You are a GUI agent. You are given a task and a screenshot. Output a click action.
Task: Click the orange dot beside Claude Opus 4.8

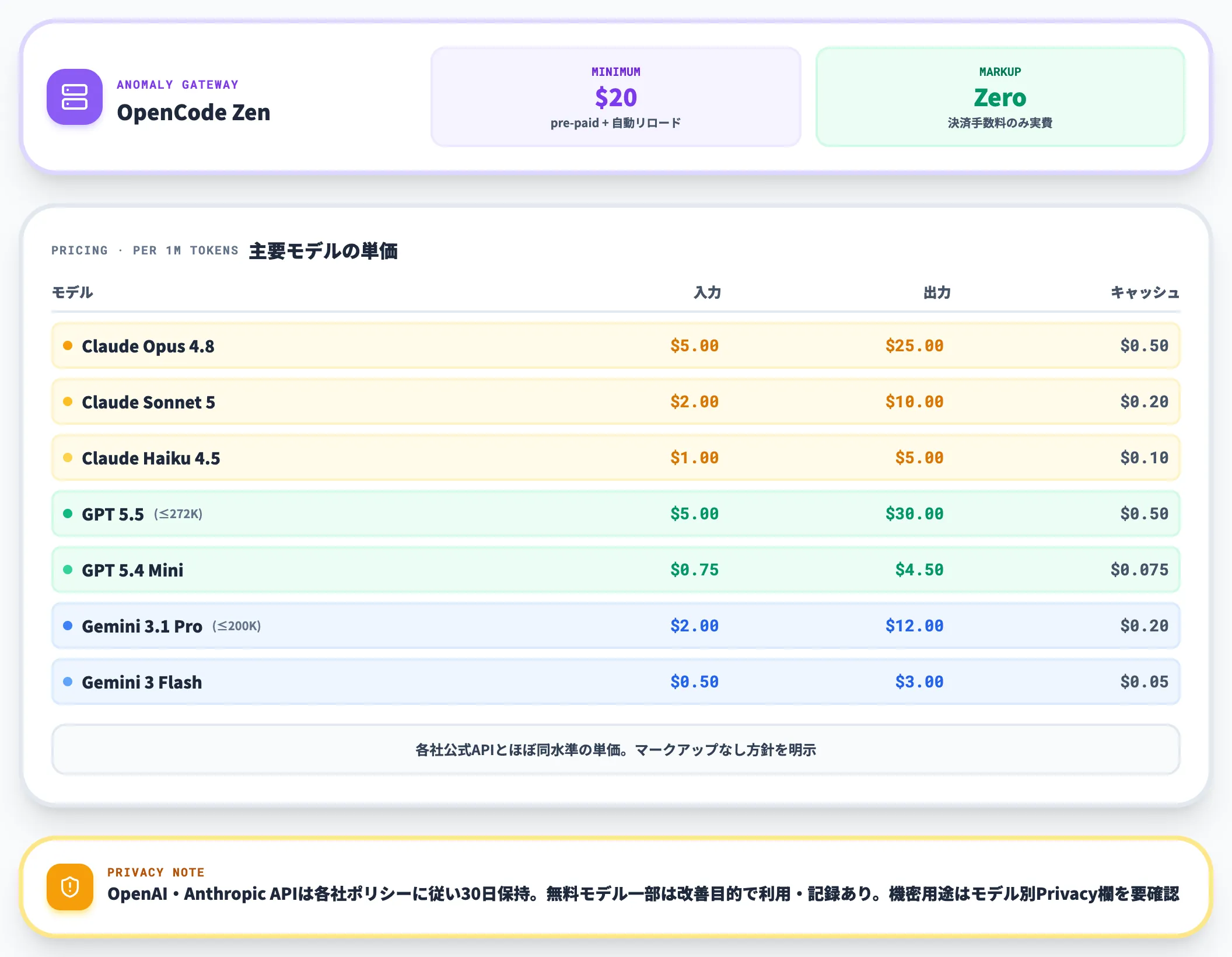pyautogui.click(x=68, y=345)
